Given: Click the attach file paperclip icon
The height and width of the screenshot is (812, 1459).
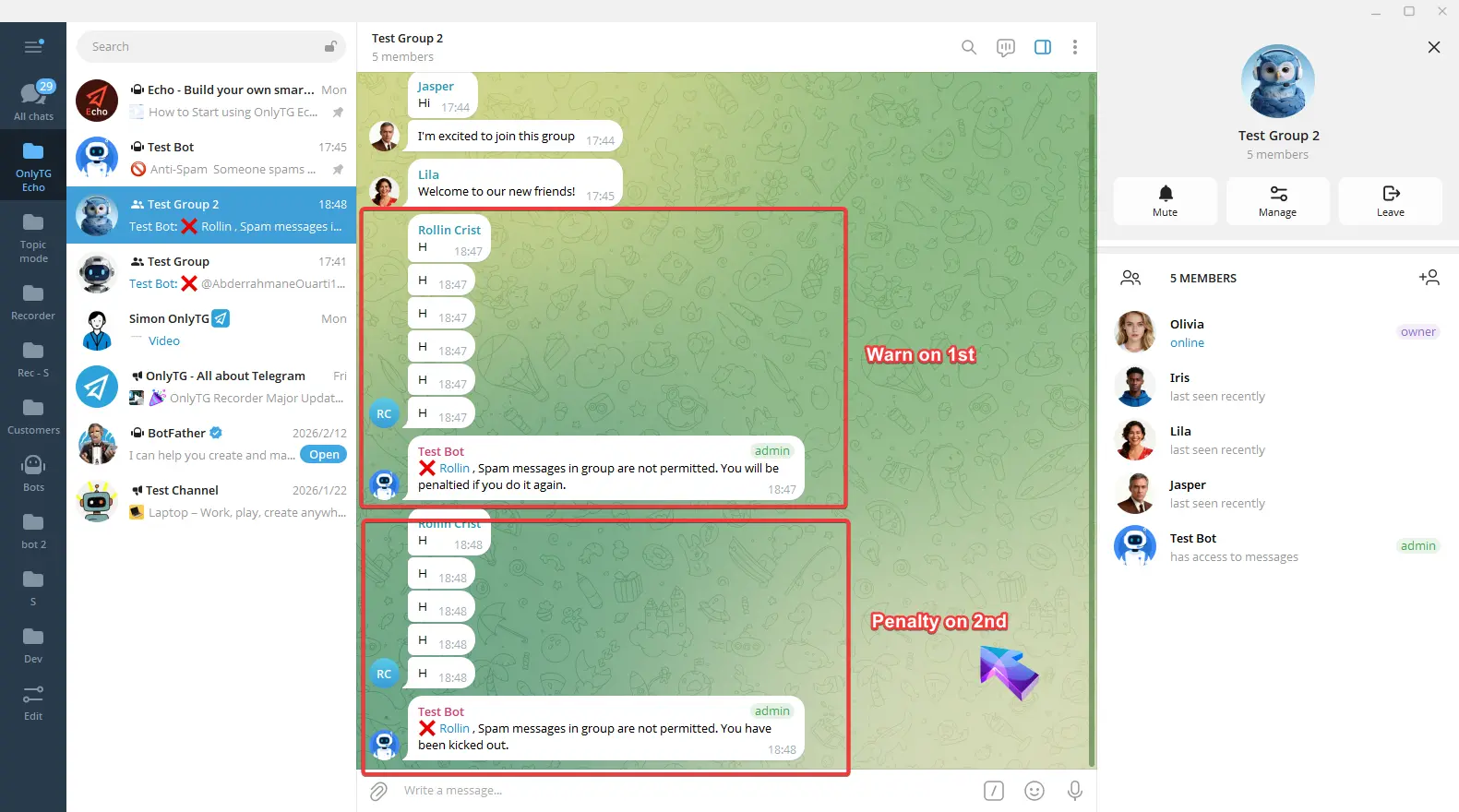Looking at the screenshot, I should 378,791.
